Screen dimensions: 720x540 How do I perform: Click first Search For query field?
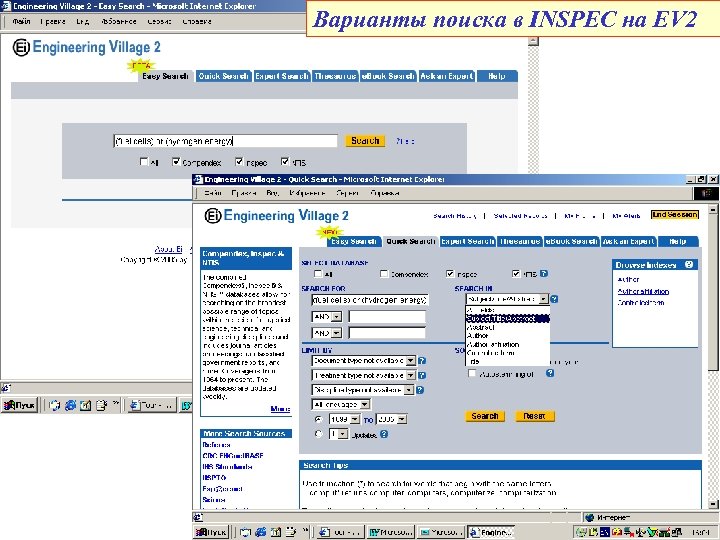(x=370, y=300)
